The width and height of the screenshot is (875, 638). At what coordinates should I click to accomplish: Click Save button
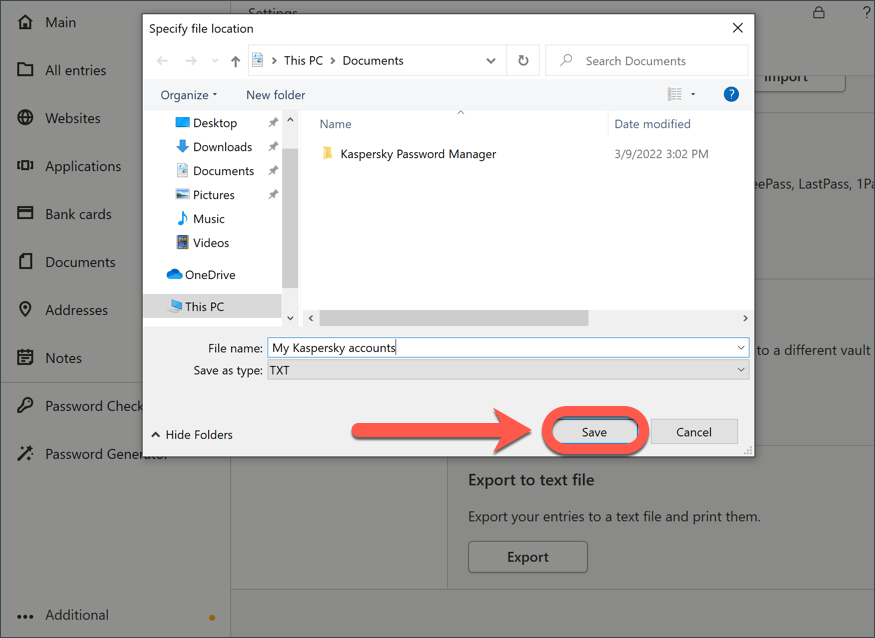pos(594,432)
